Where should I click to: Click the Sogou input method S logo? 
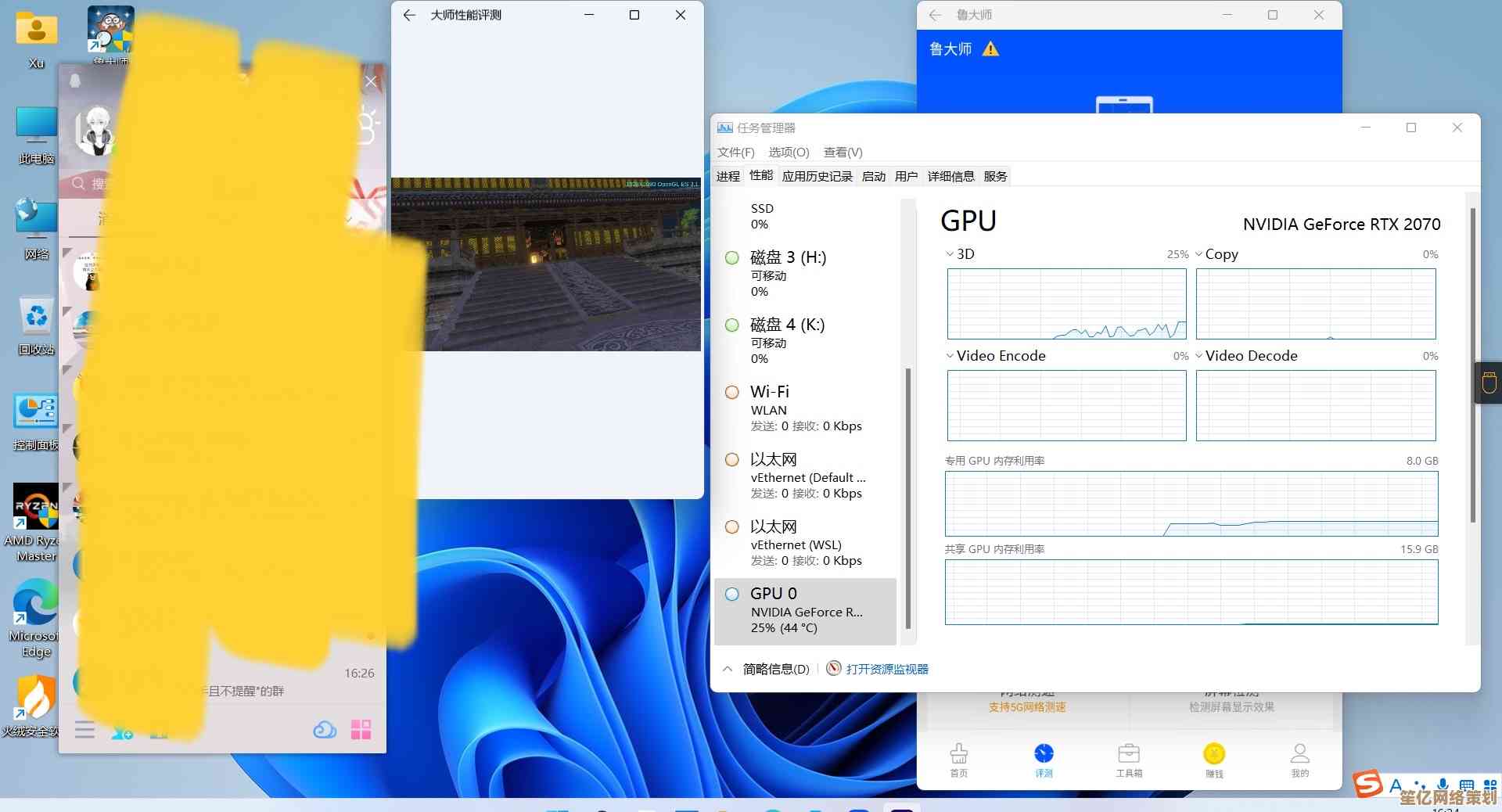[x=1368, y=783]
